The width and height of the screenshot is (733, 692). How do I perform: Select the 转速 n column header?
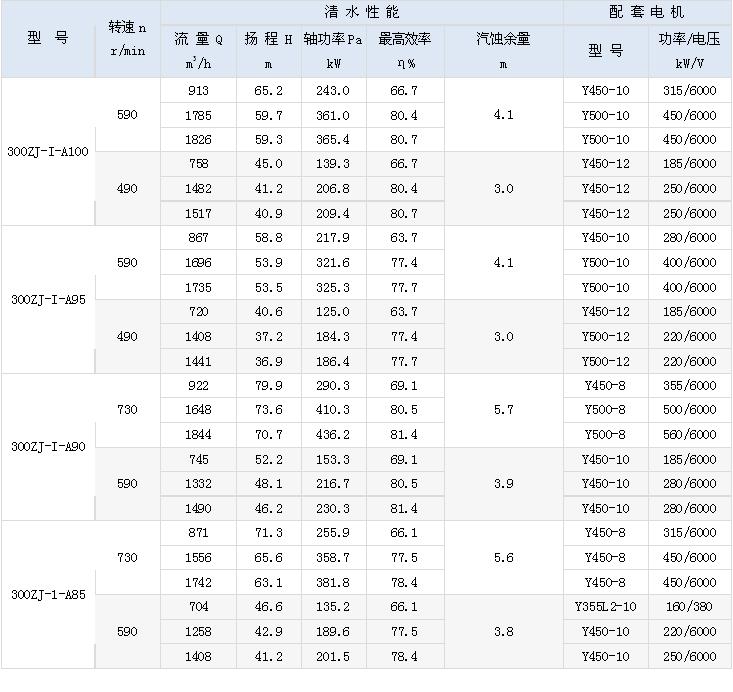pyautogui.click(x=127, y=39)
